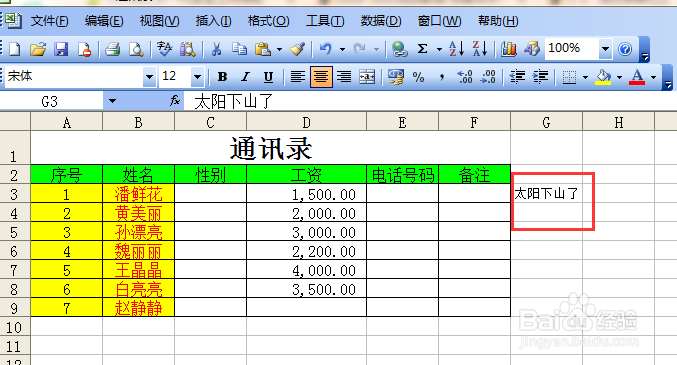Open Print Preview icon
This screenshot has height=365, width=677.
136,49
